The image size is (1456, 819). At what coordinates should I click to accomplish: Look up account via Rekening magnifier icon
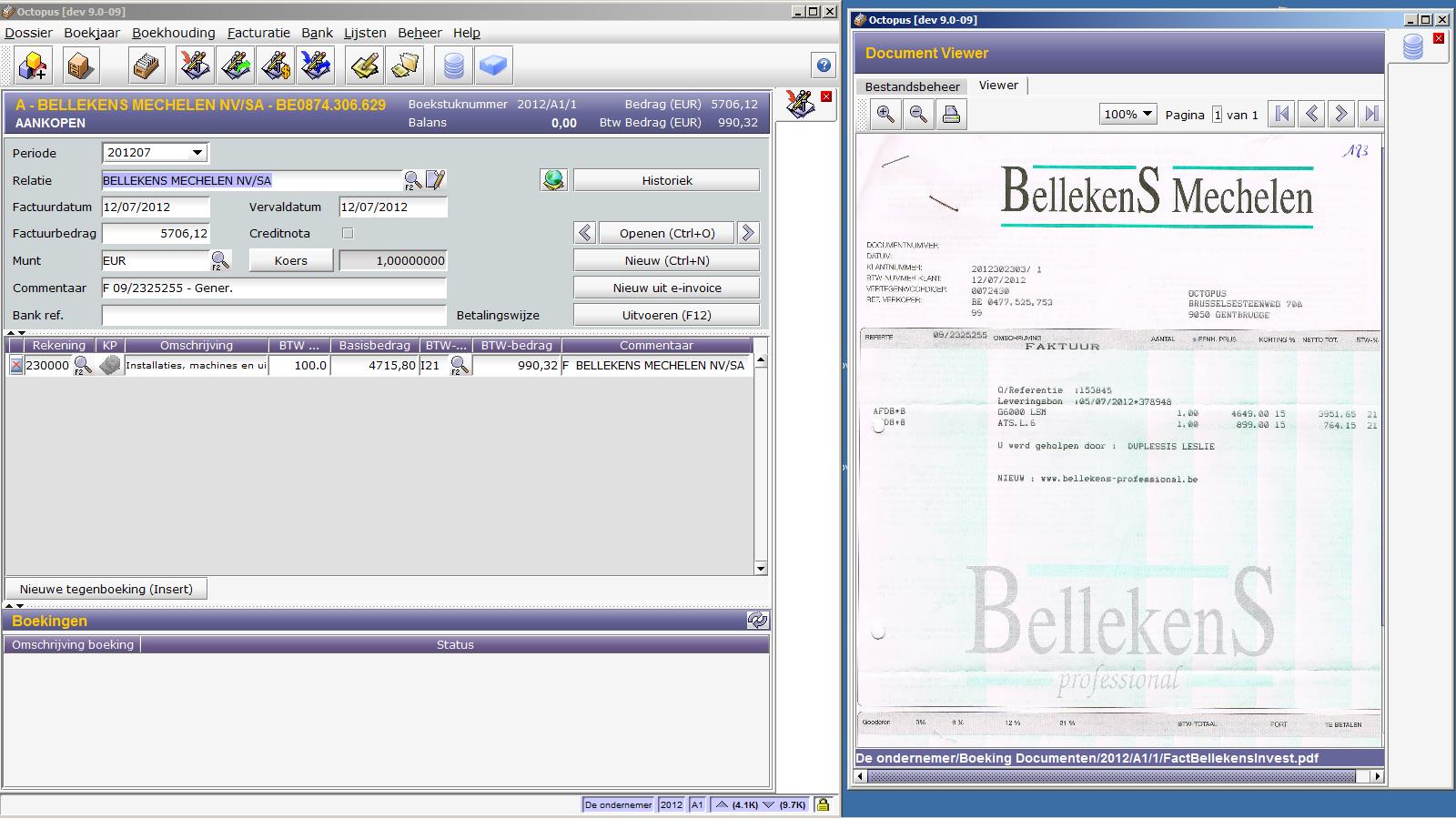(83, 366)
